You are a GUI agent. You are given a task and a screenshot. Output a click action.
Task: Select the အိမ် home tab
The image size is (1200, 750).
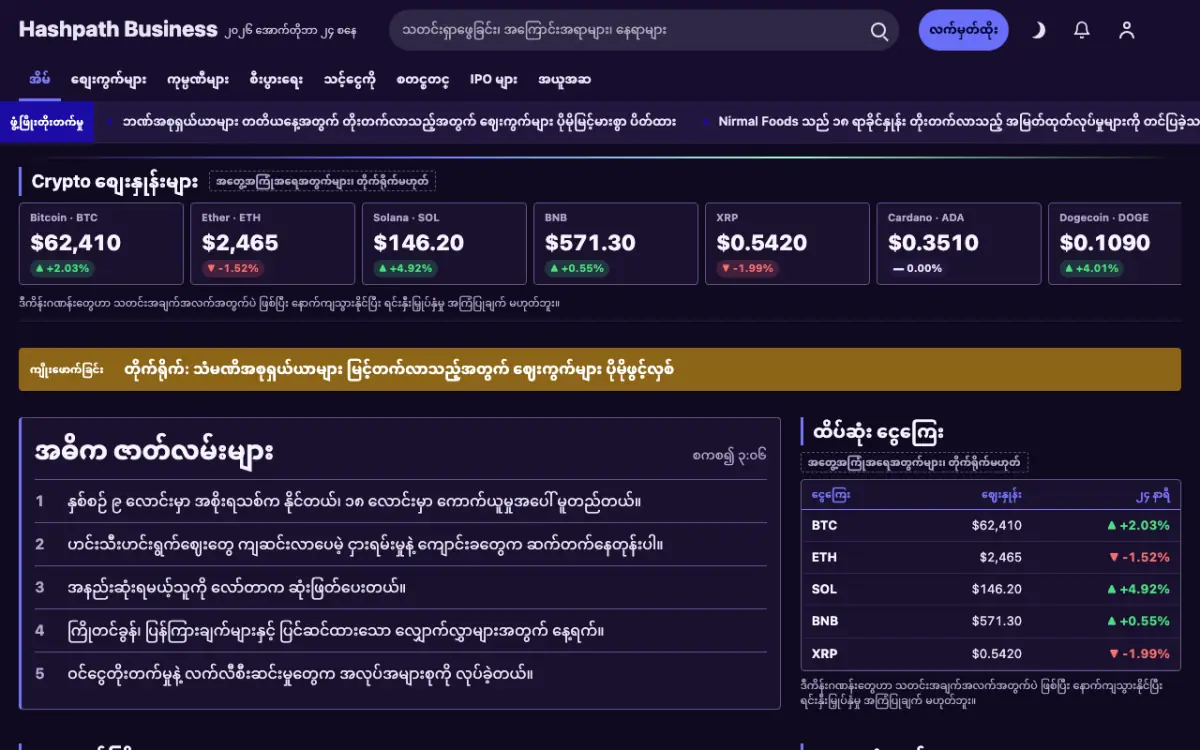click(40, 80)
